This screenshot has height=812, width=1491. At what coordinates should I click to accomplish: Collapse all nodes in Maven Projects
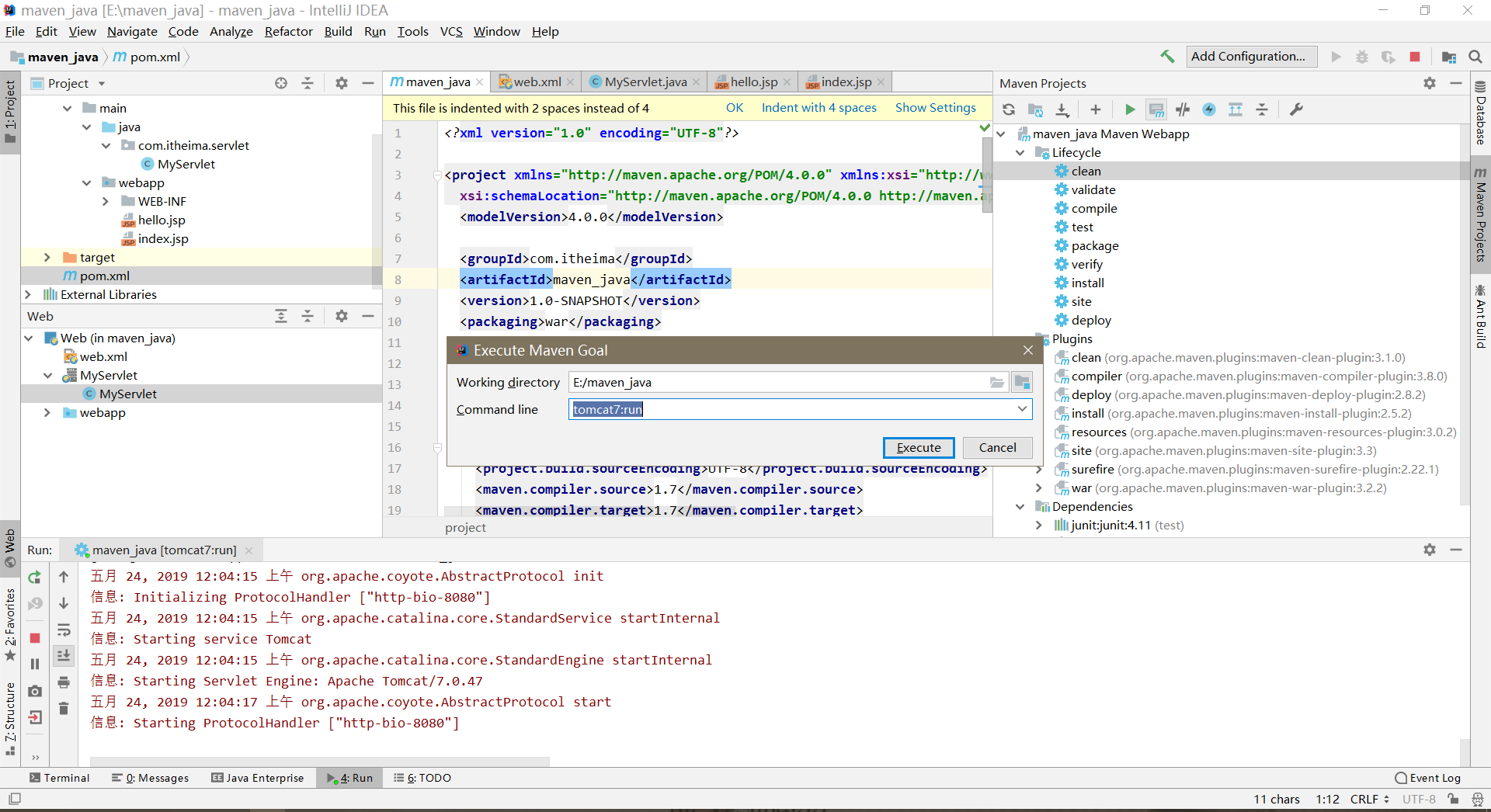(x=1262, y=109)
